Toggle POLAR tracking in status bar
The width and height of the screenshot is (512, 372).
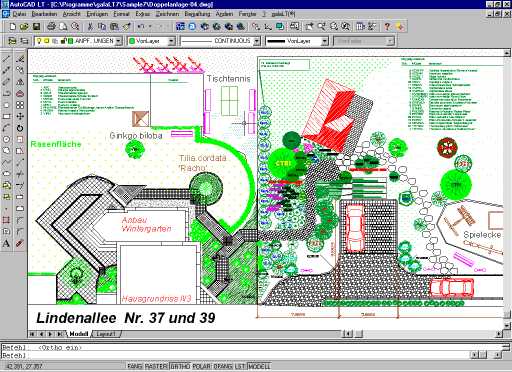tap(202, 366)
